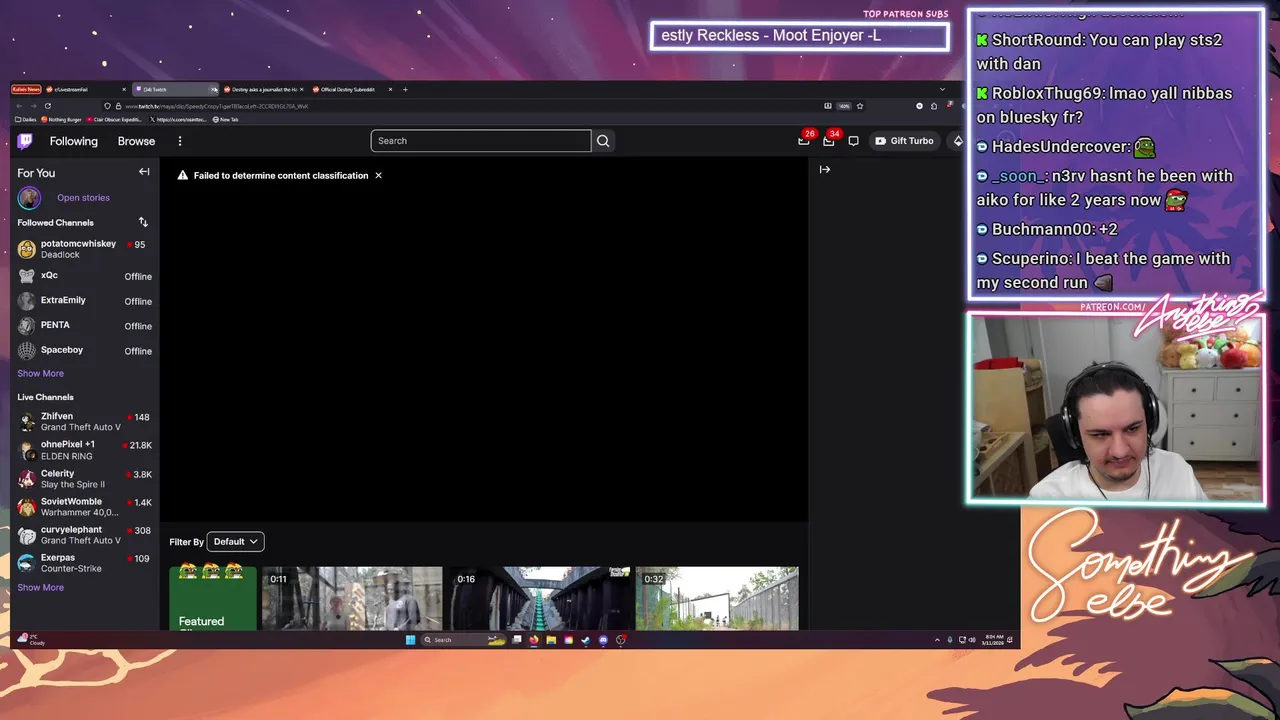
Task: Click the taskbar Search box
Action: click(463, 640)
